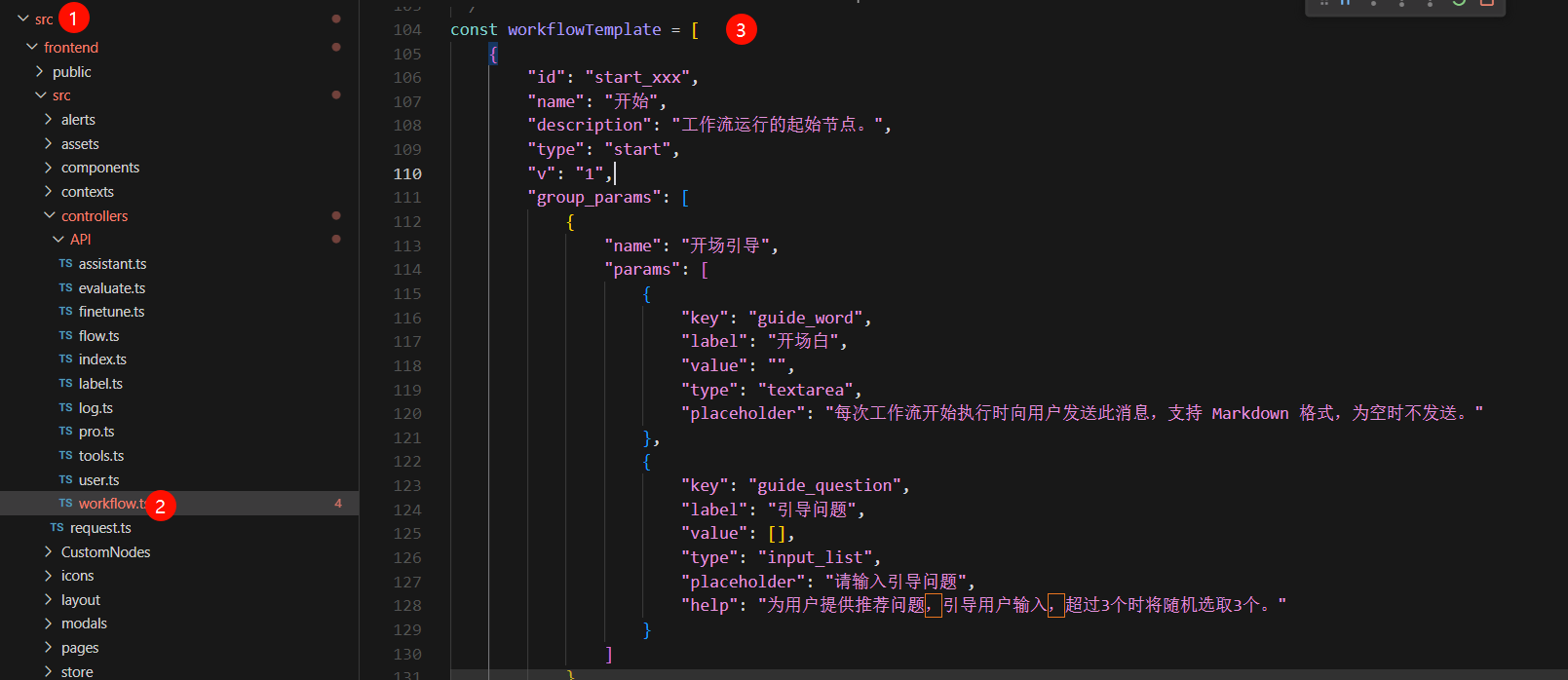Collapse the src folder chevron under frontend
1568x680 pixels.
(41, 95)
